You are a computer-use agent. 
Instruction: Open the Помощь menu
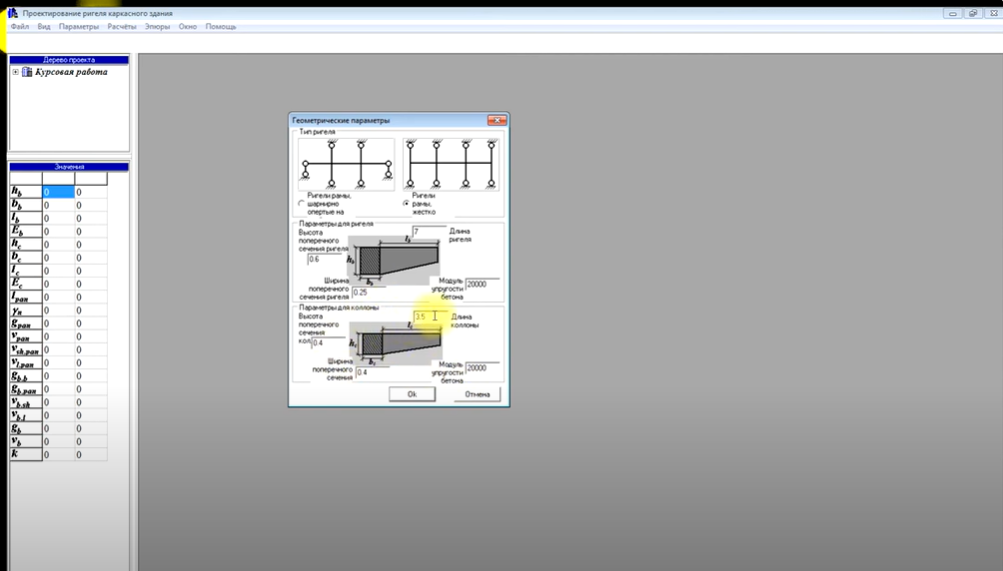(221, 27)
